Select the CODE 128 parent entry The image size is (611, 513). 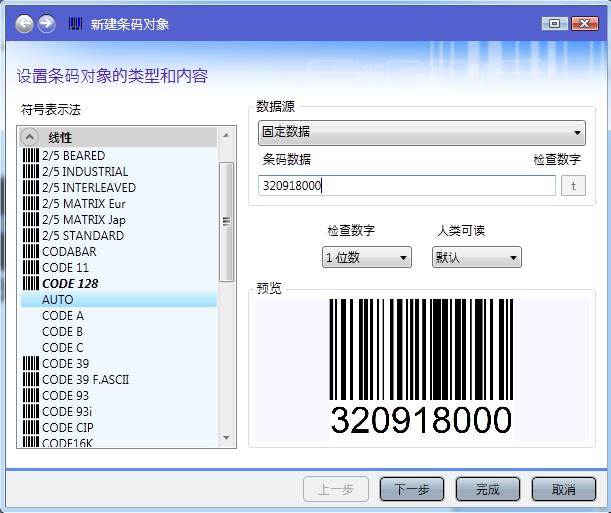(x=119, y=283)
